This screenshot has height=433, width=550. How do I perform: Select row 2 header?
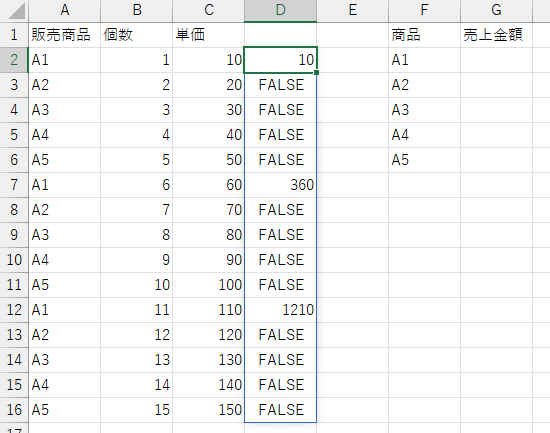(14, 60)
